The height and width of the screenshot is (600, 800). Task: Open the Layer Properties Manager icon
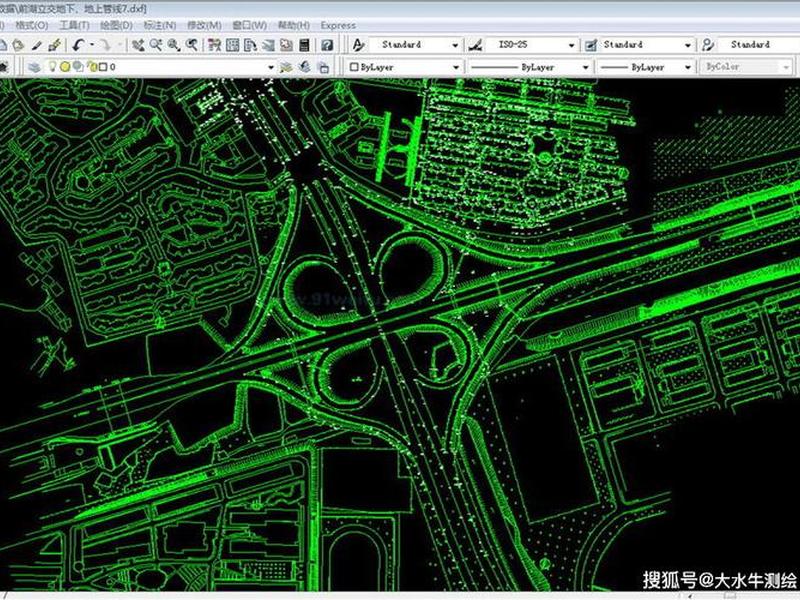pos(34,67)
